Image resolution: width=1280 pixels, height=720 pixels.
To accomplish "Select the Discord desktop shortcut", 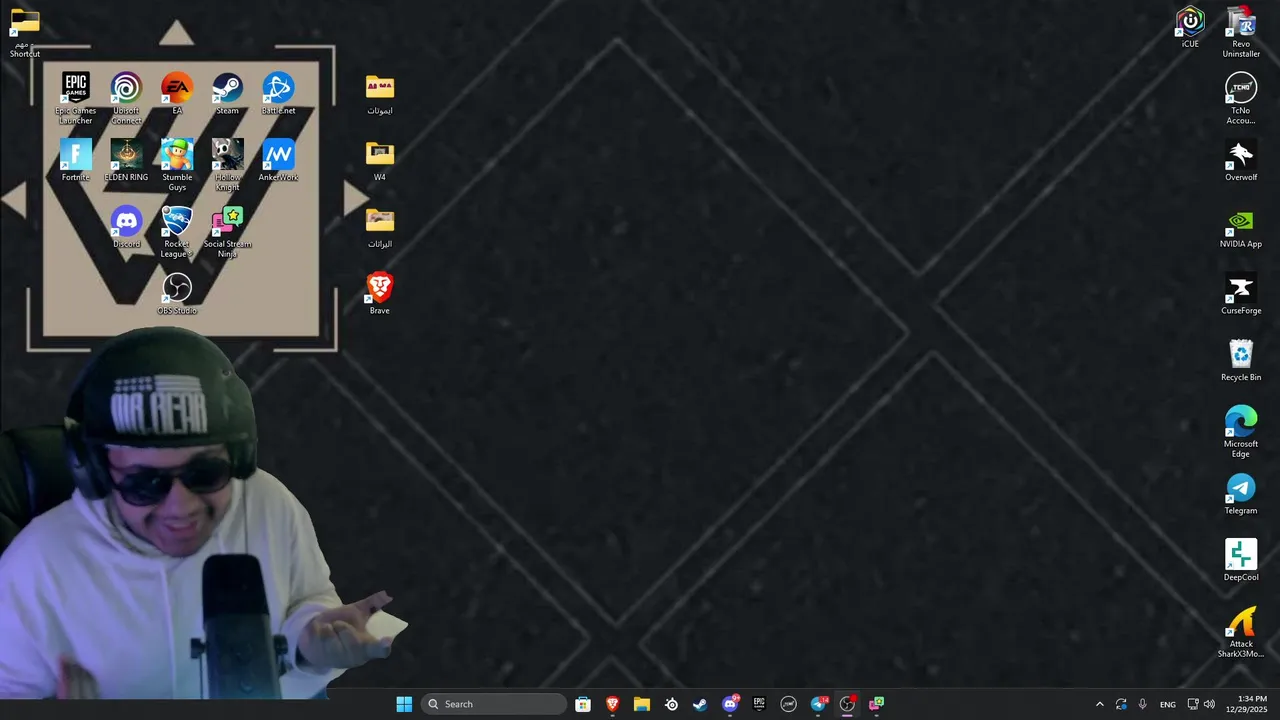I will (126, 227).
